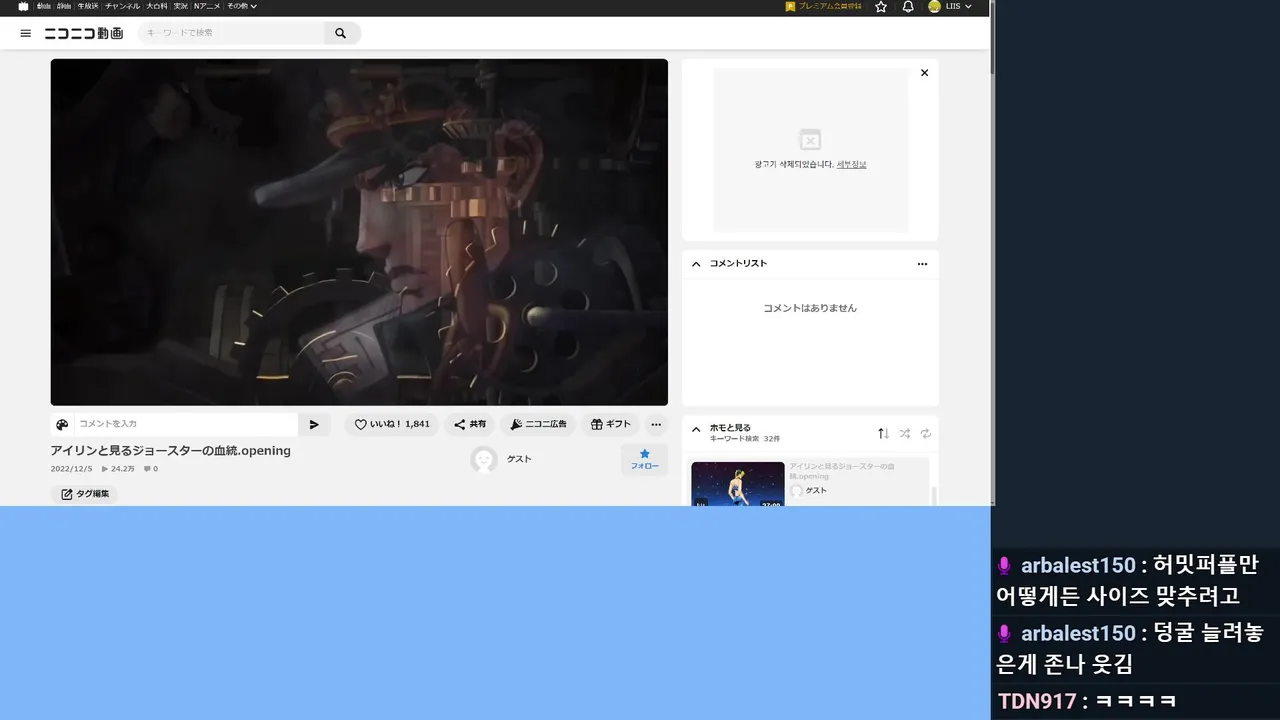Toggle playlist repeat
The image size is (1280, 720).
[926, 433]
